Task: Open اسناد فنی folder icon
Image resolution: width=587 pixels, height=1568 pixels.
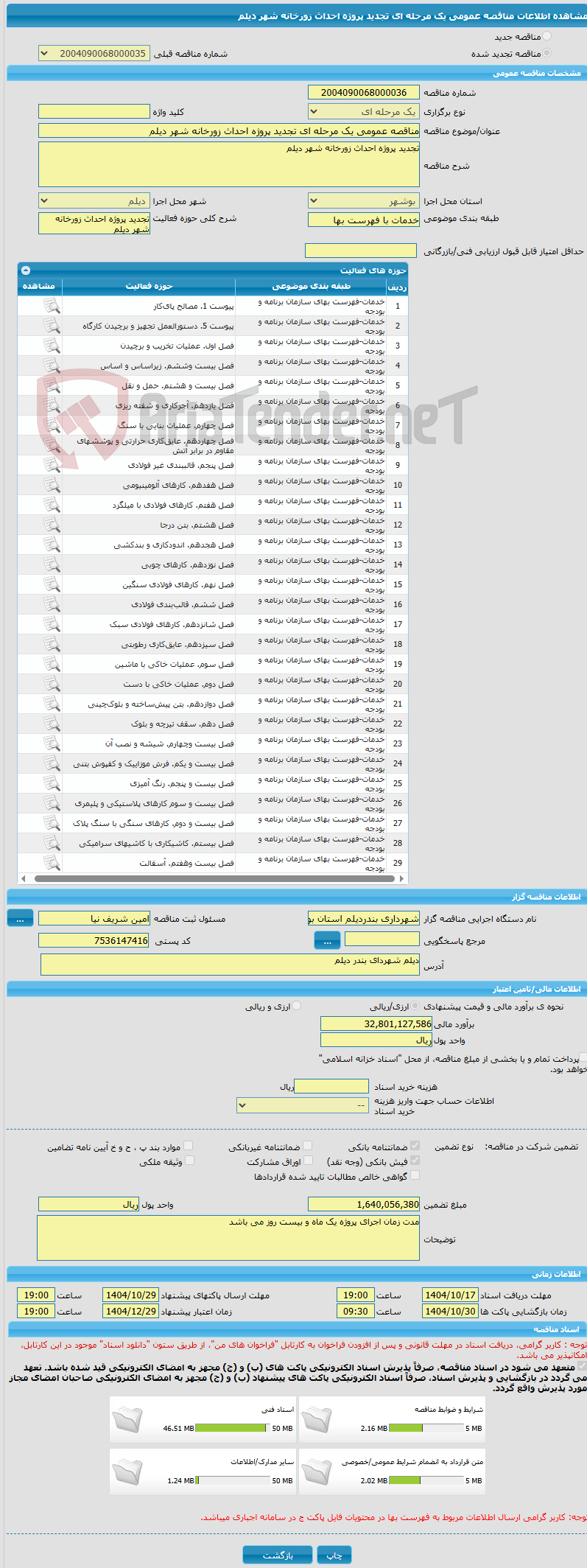Action: pyautogui.click(x=127, y=1420)
